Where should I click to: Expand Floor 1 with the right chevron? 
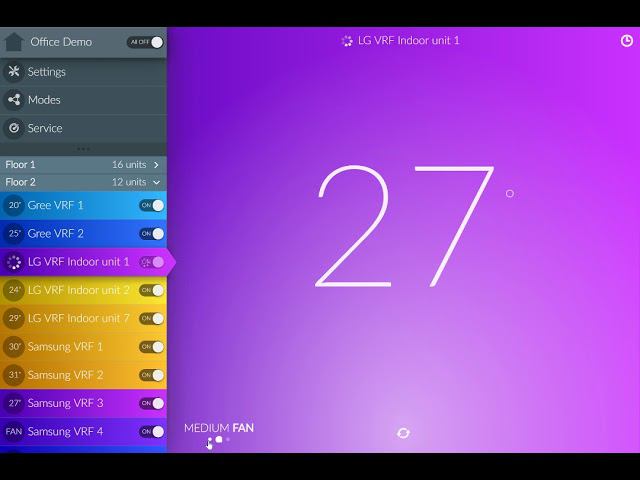pyautogui.click(x=156, y=164)
